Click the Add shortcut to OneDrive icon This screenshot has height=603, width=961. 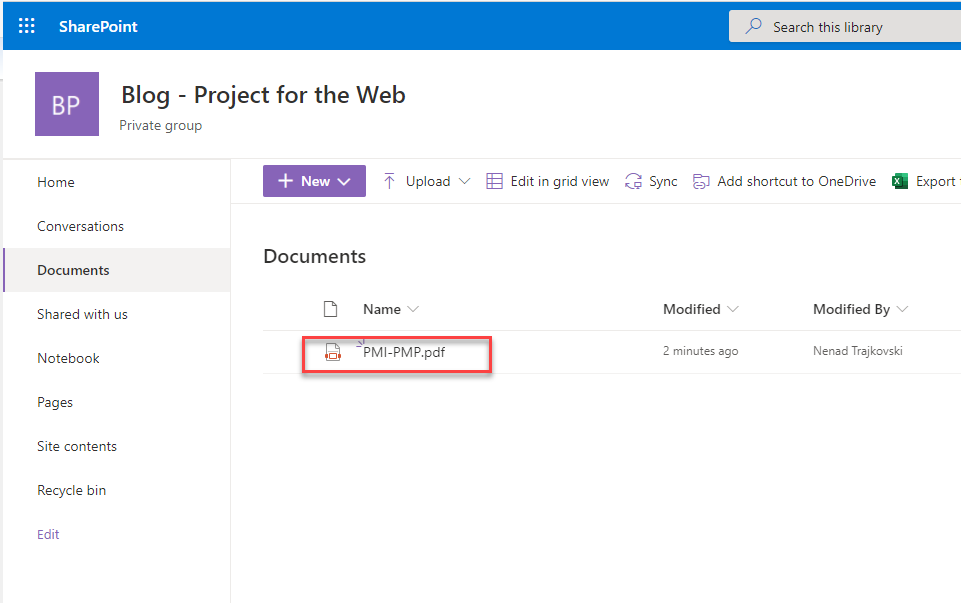701,181
